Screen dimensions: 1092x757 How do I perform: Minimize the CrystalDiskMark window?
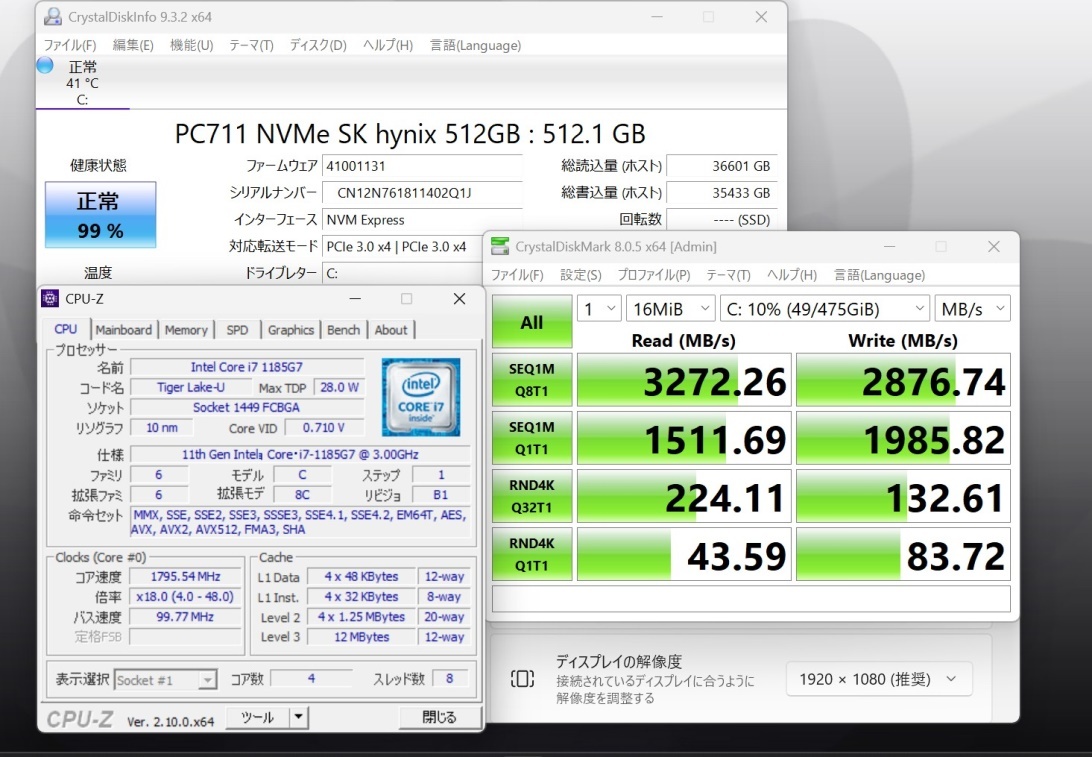[x=889, y=247]
